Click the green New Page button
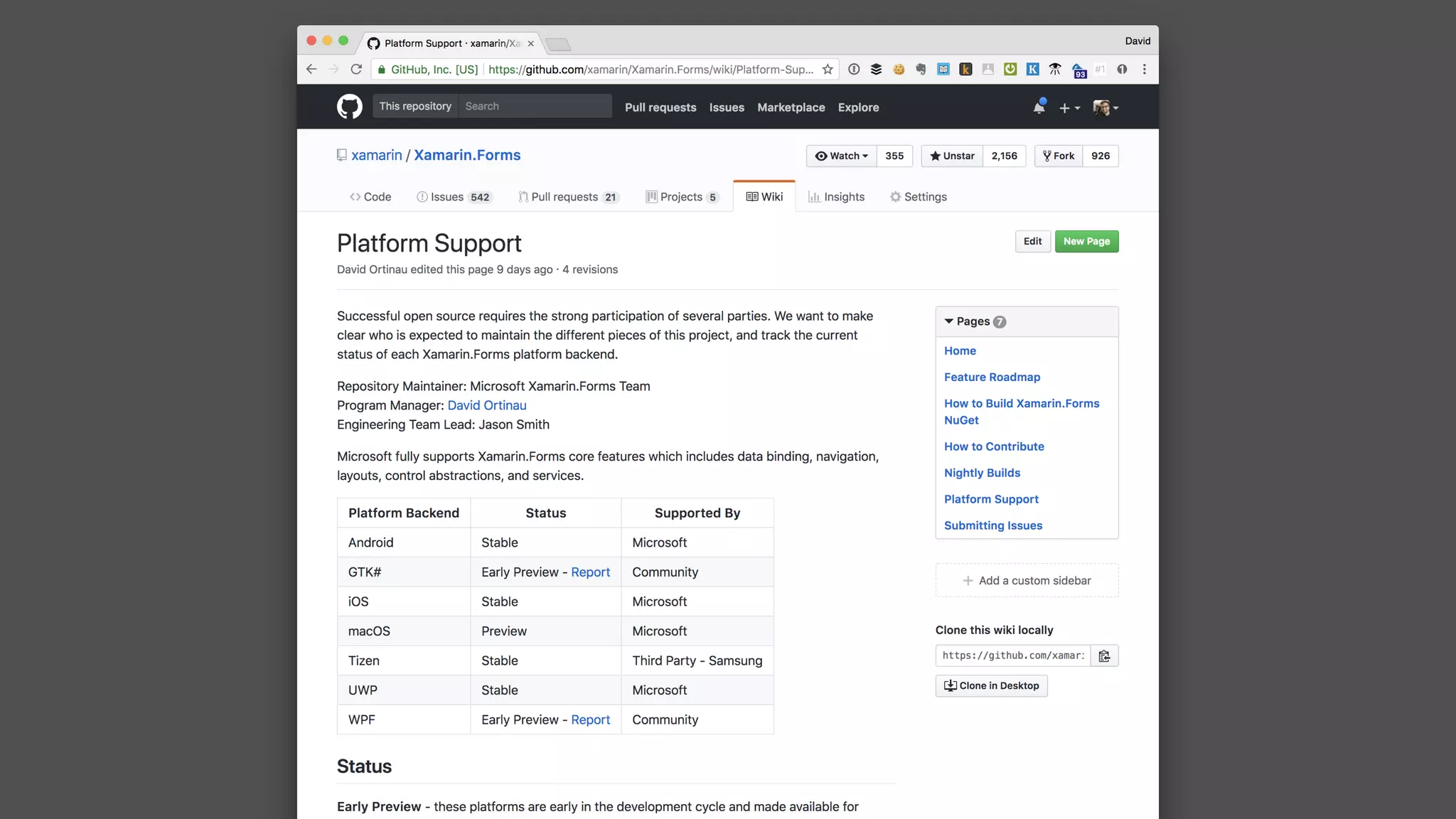This screenshot has width=1456, height=819. 1086,241
